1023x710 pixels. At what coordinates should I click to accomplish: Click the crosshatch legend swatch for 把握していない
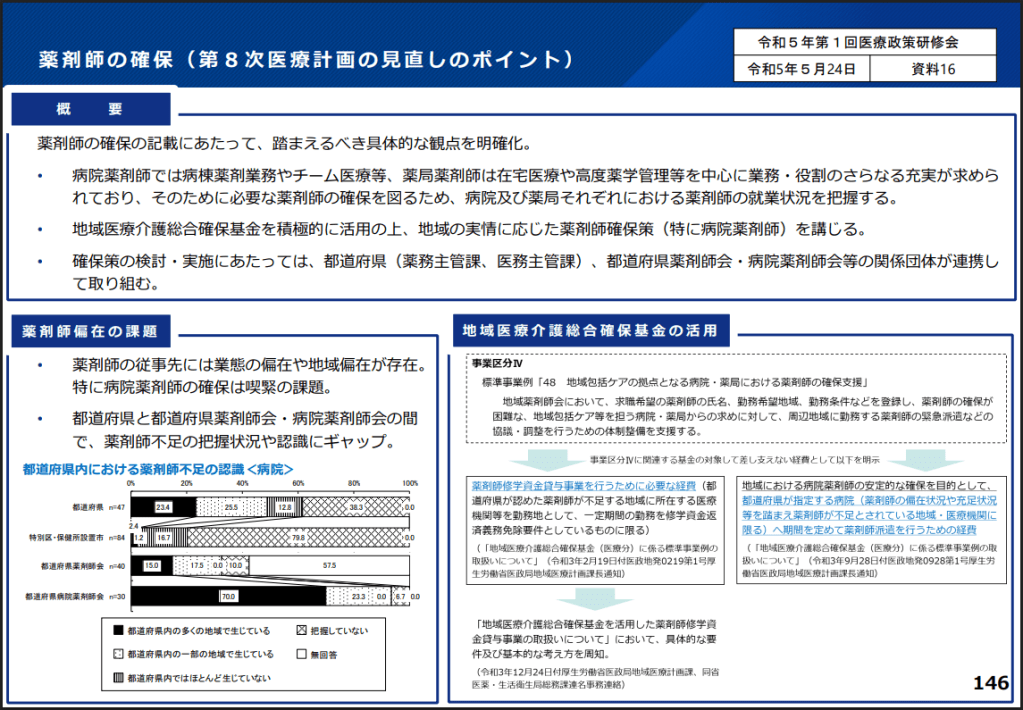click(301, 631)
